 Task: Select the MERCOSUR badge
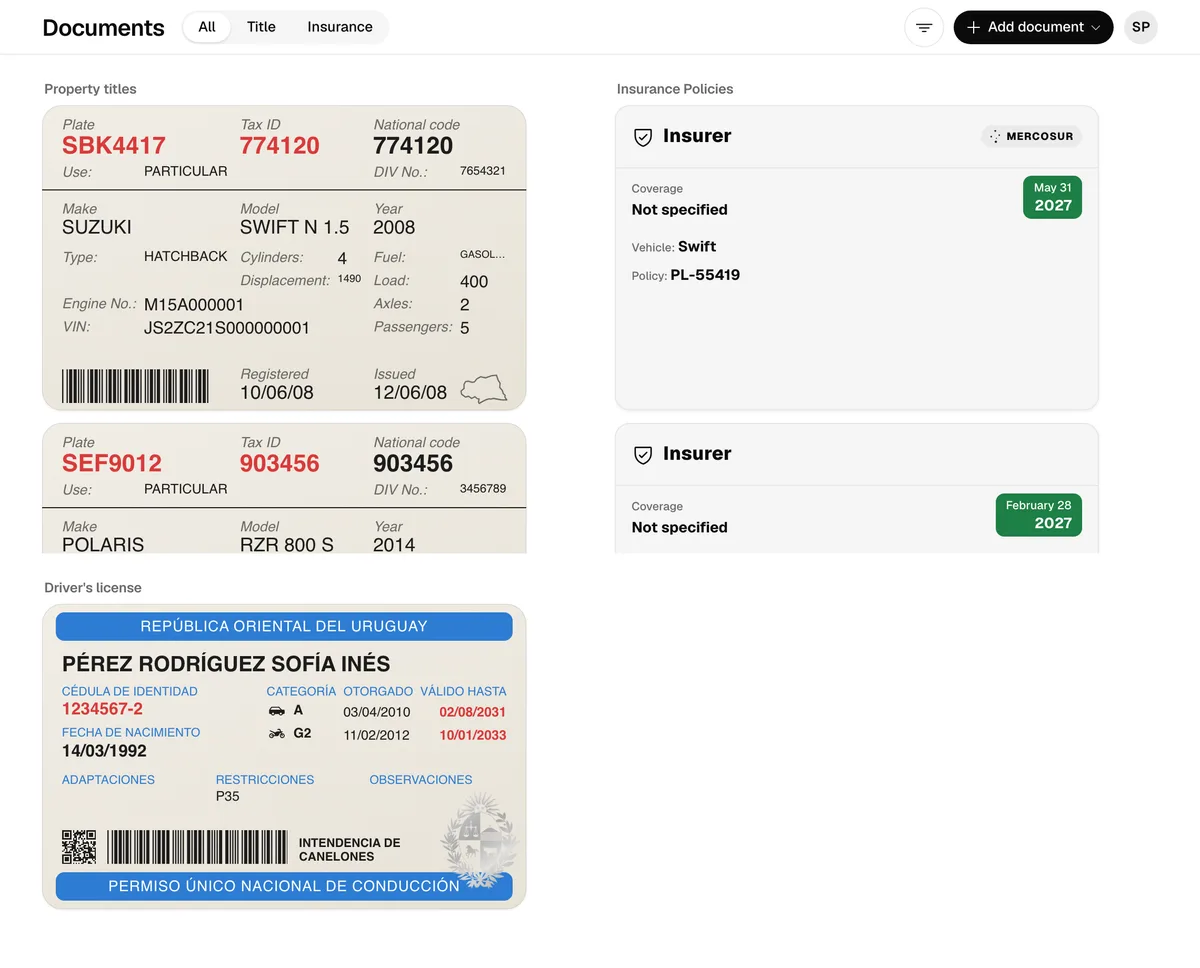1031,136
